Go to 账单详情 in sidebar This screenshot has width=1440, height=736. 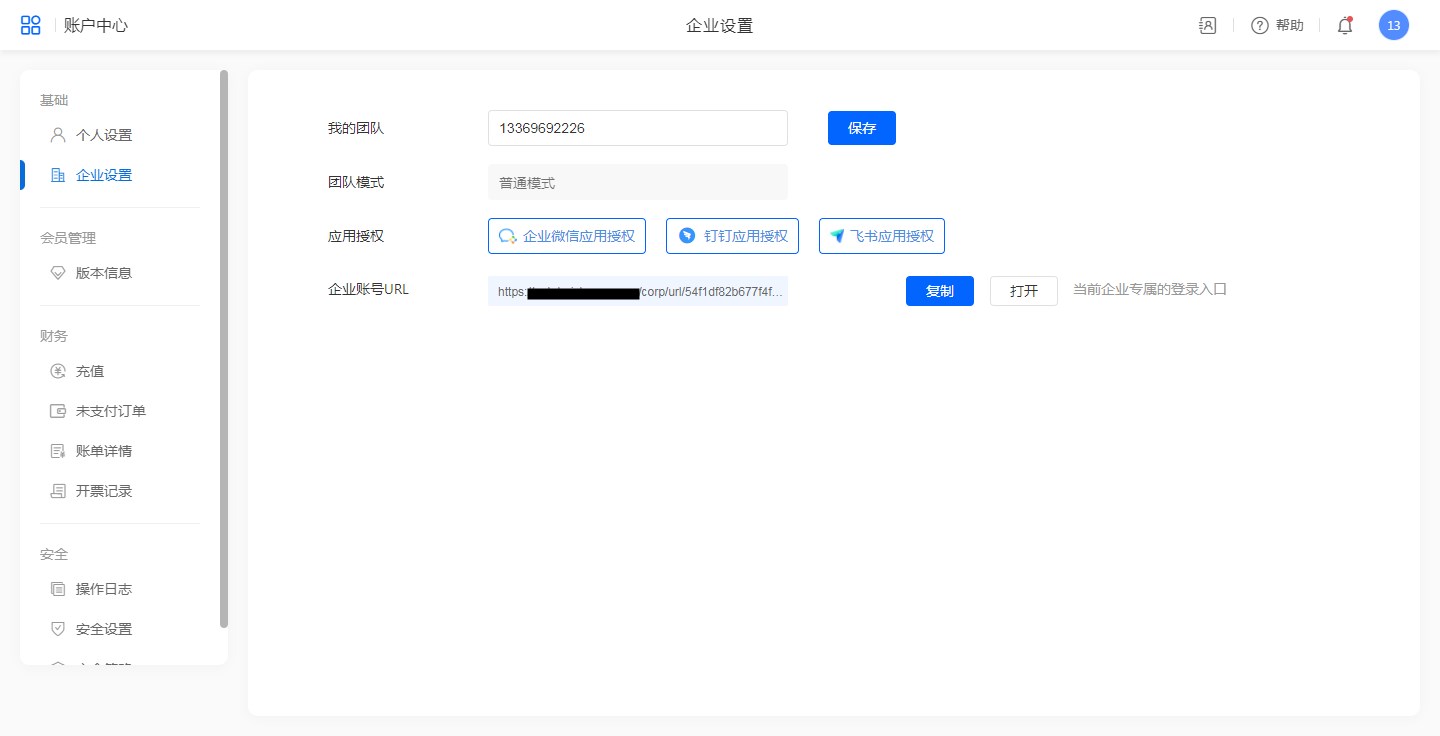pyautogui.click(x=104, y=451)
